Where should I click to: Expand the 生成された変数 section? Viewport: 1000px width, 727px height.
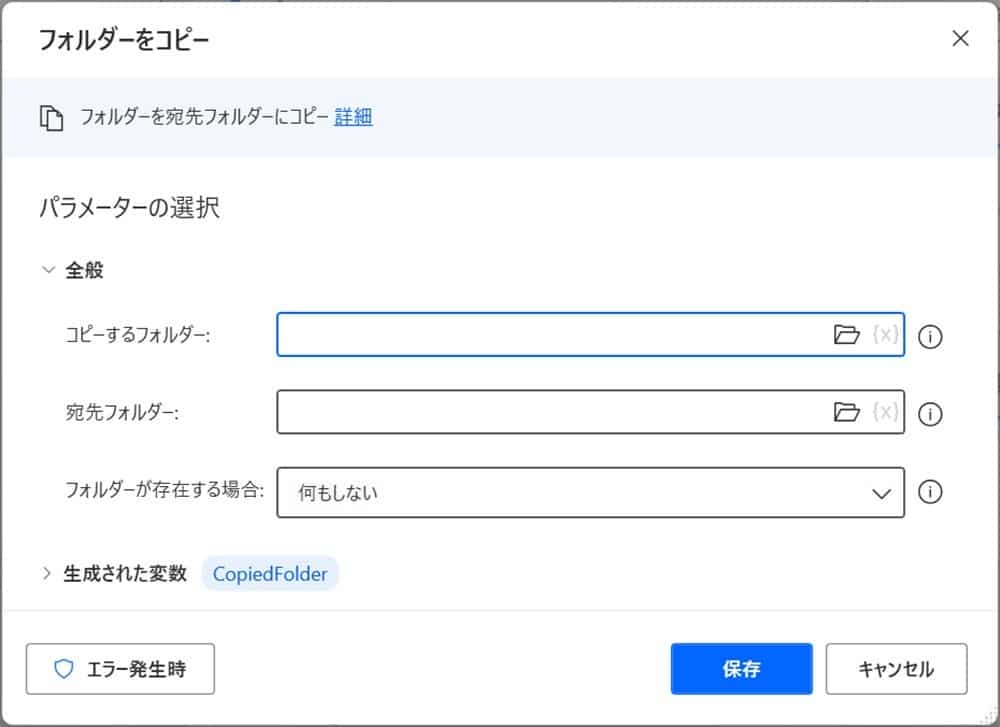coord(47,573)
